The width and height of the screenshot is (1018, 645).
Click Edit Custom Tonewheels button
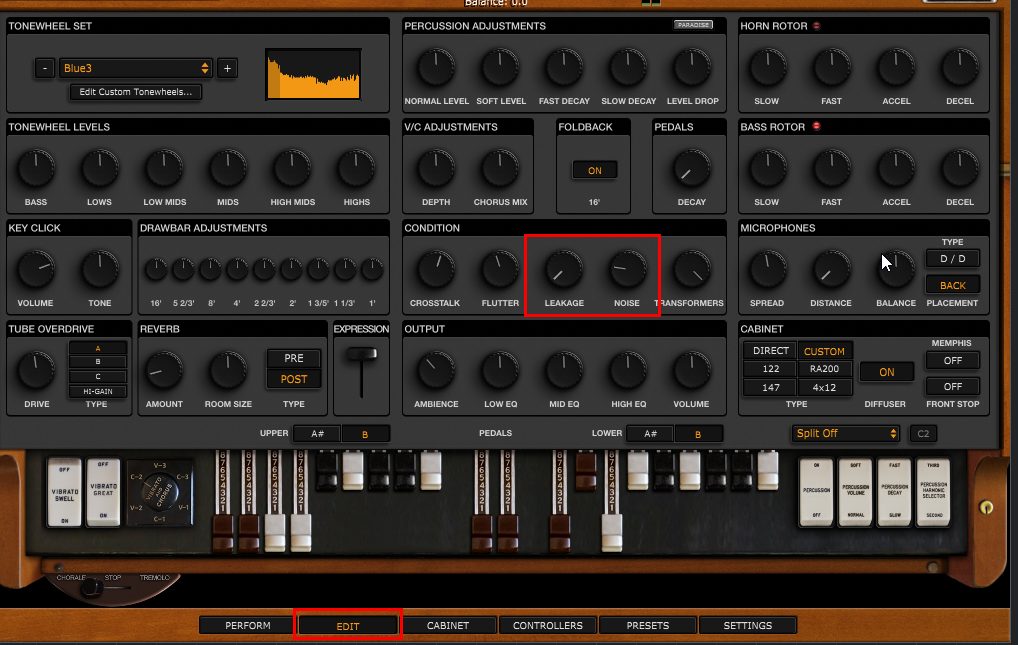[136, 92]
